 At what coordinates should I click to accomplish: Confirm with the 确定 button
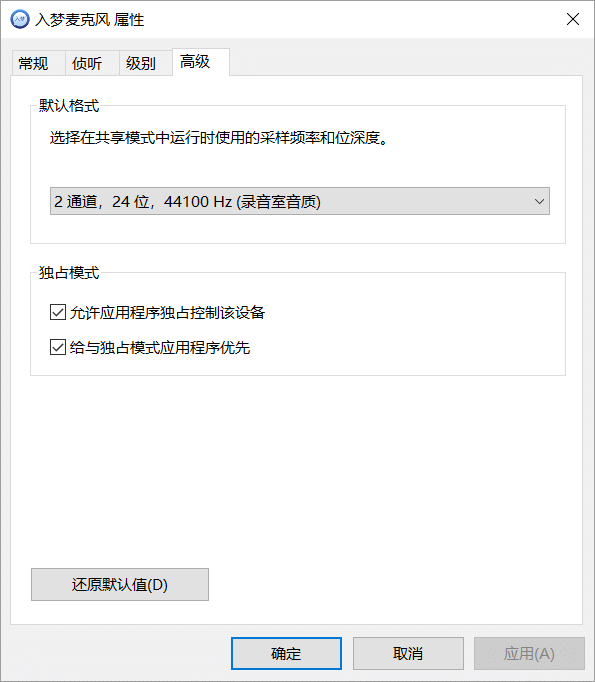[286, 653]
